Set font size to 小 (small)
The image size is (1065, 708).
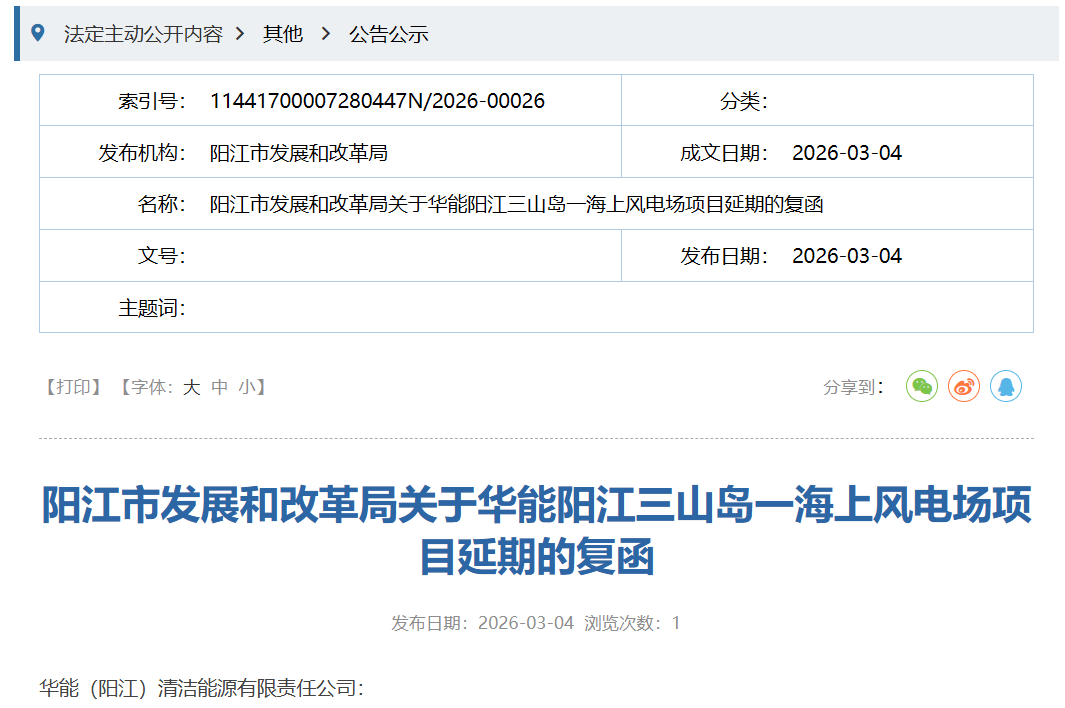(247, 387)
